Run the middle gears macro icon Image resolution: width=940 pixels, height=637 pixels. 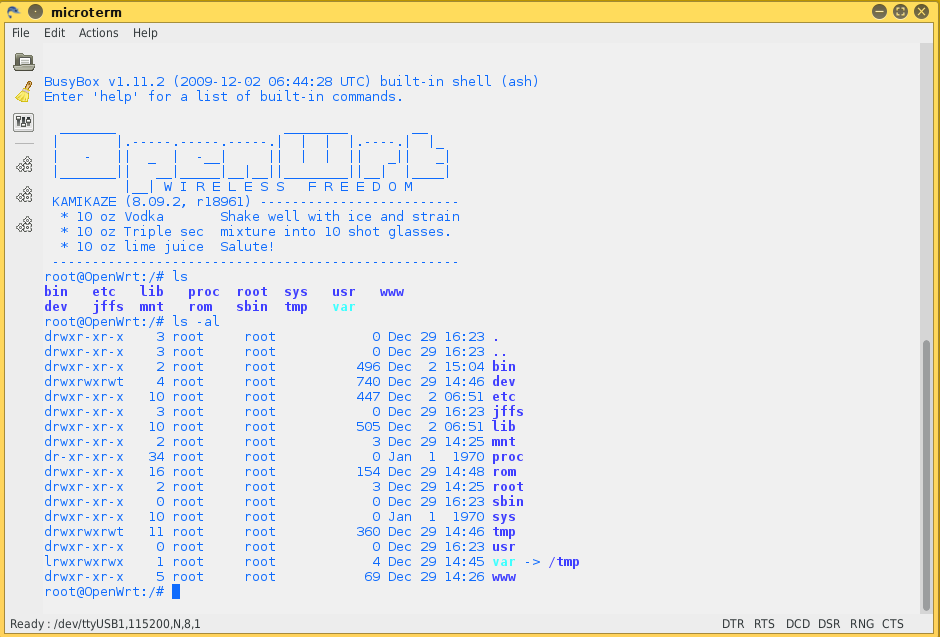(x=24, y=194)
